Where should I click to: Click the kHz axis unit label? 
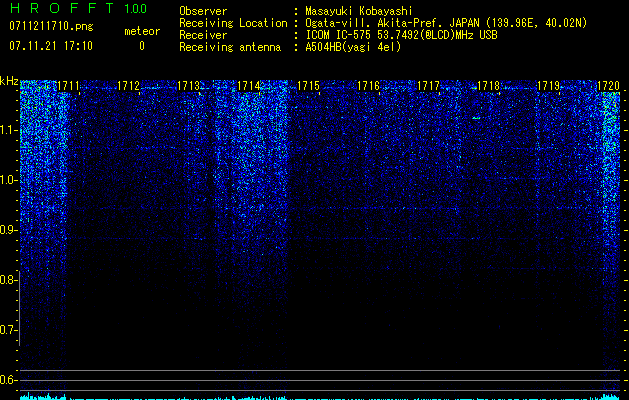point(9,82)
